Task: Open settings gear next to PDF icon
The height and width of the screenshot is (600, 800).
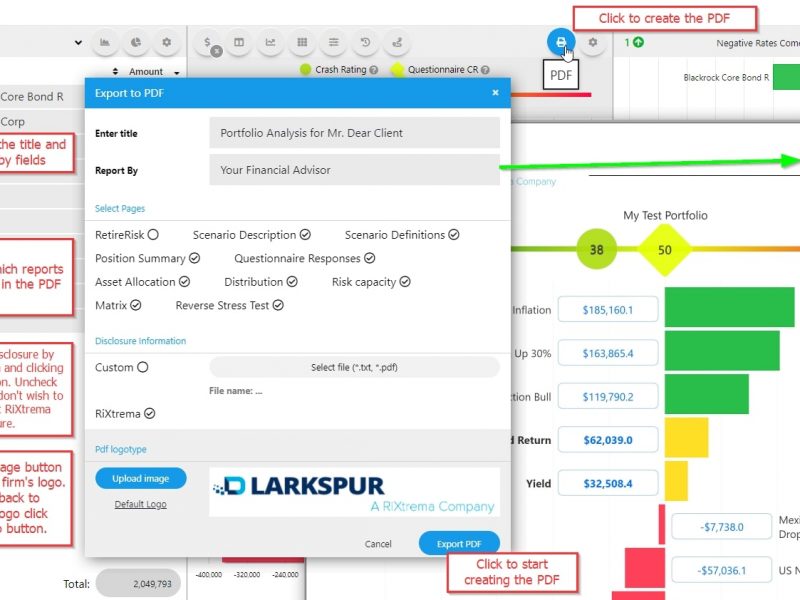Action: pyautogui.click(x=593, y=43)
